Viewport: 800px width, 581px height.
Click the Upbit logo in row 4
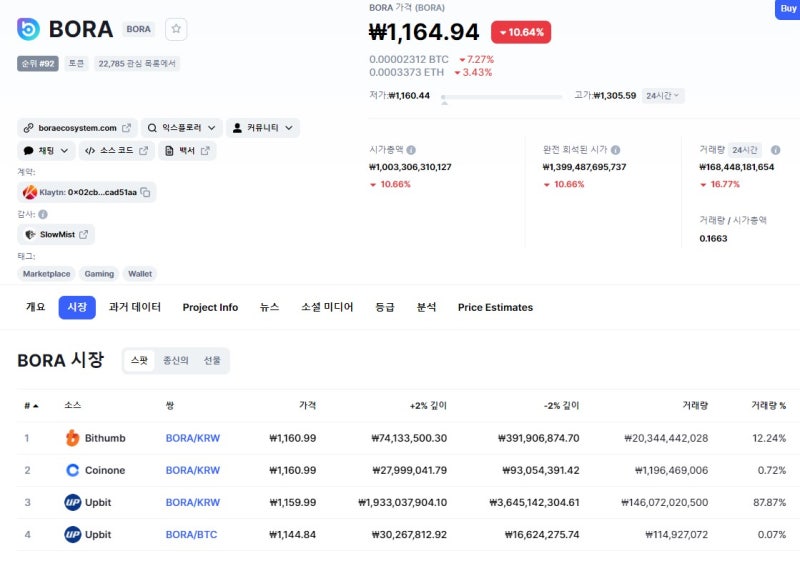[72, 534]
